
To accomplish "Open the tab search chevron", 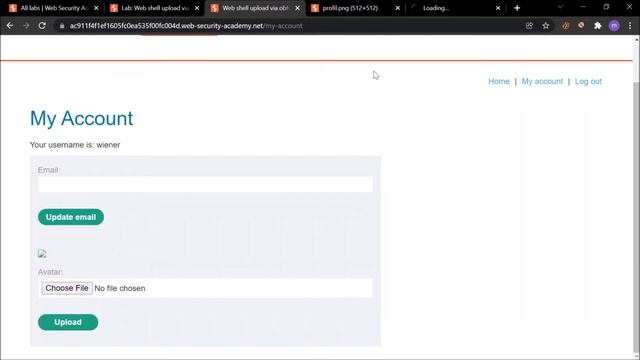I will click(560, 7).
